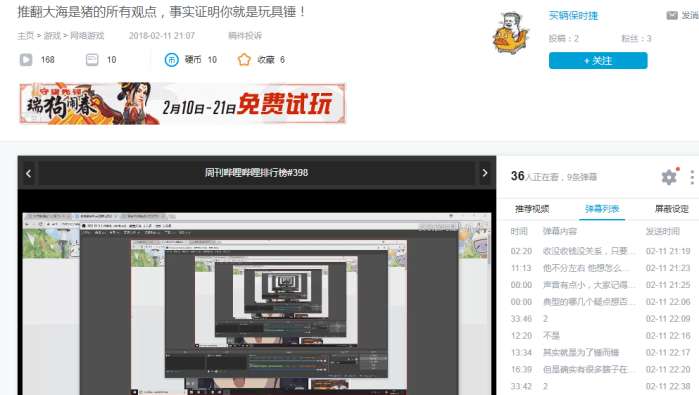Click the 36人正在看 viewer count
This screenshot has height=395, width=699.
click(x=535, y=177)
